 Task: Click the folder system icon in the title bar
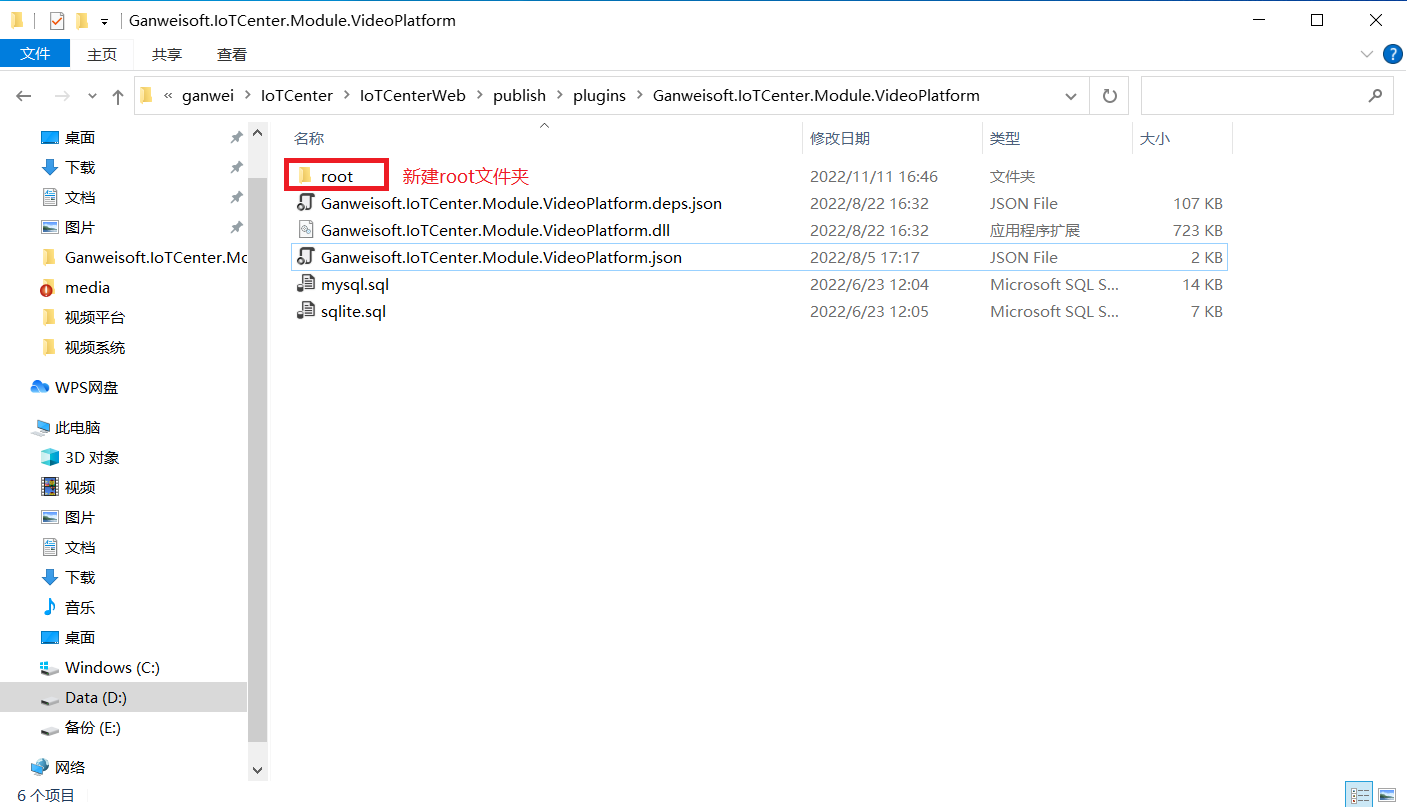pos(17,20)
